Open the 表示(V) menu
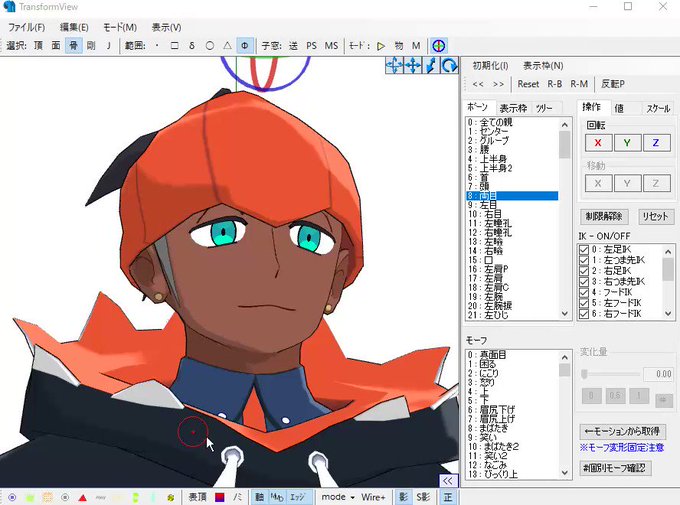Screen dimensions: 680x505 coord(167,27)
